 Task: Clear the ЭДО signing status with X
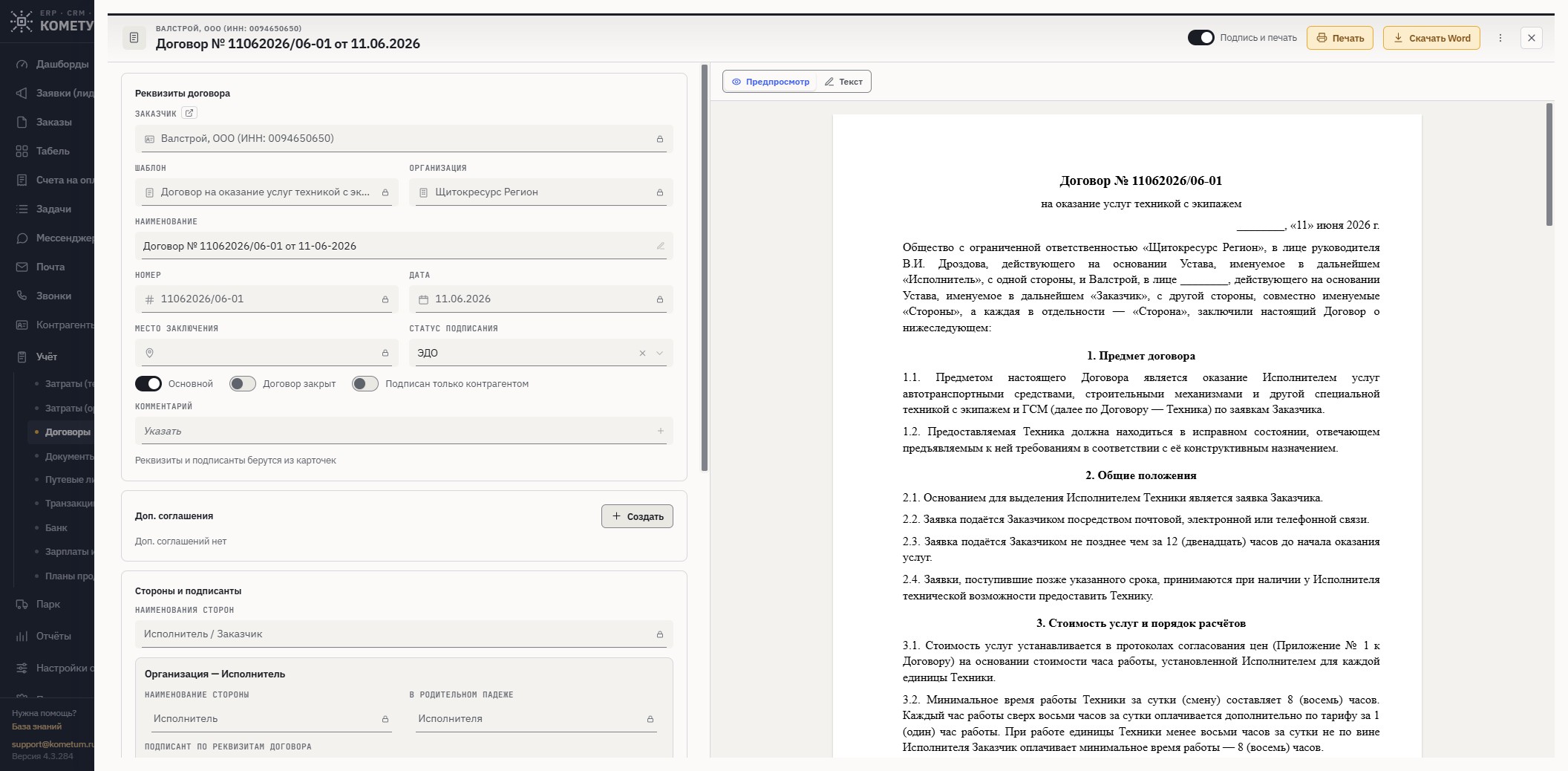[x=642, y=353]
